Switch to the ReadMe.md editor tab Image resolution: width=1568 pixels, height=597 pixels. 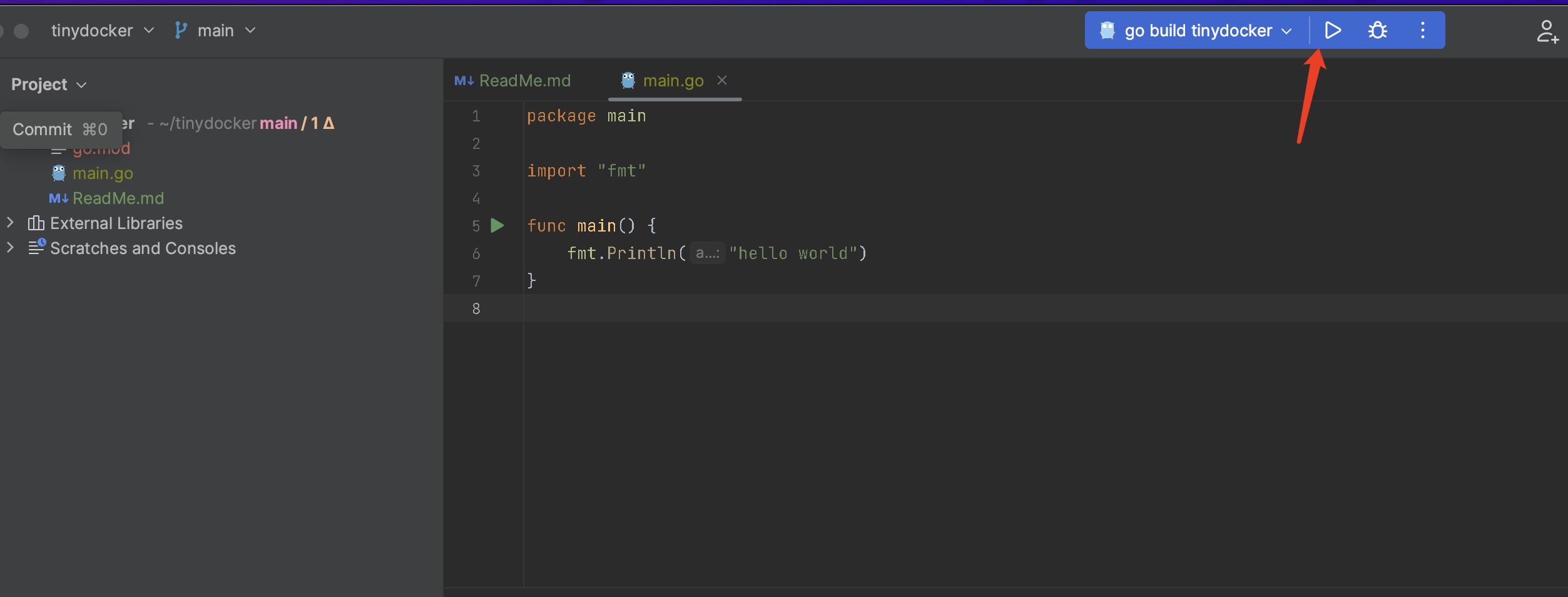click(x=524, y=81)
